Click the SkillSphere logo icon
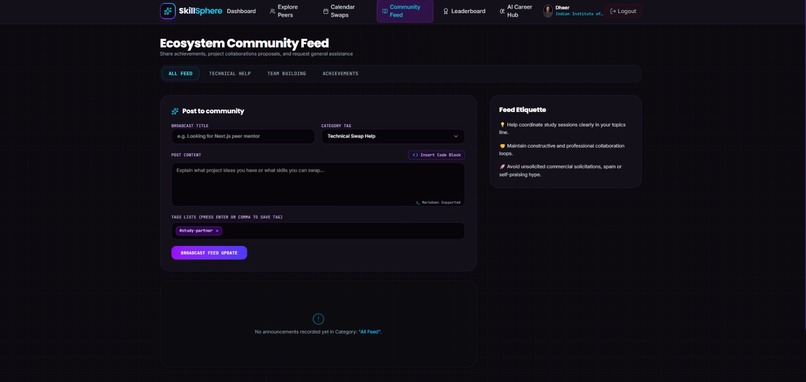Viewport: 806px width, 382px height. coord(168,11)
